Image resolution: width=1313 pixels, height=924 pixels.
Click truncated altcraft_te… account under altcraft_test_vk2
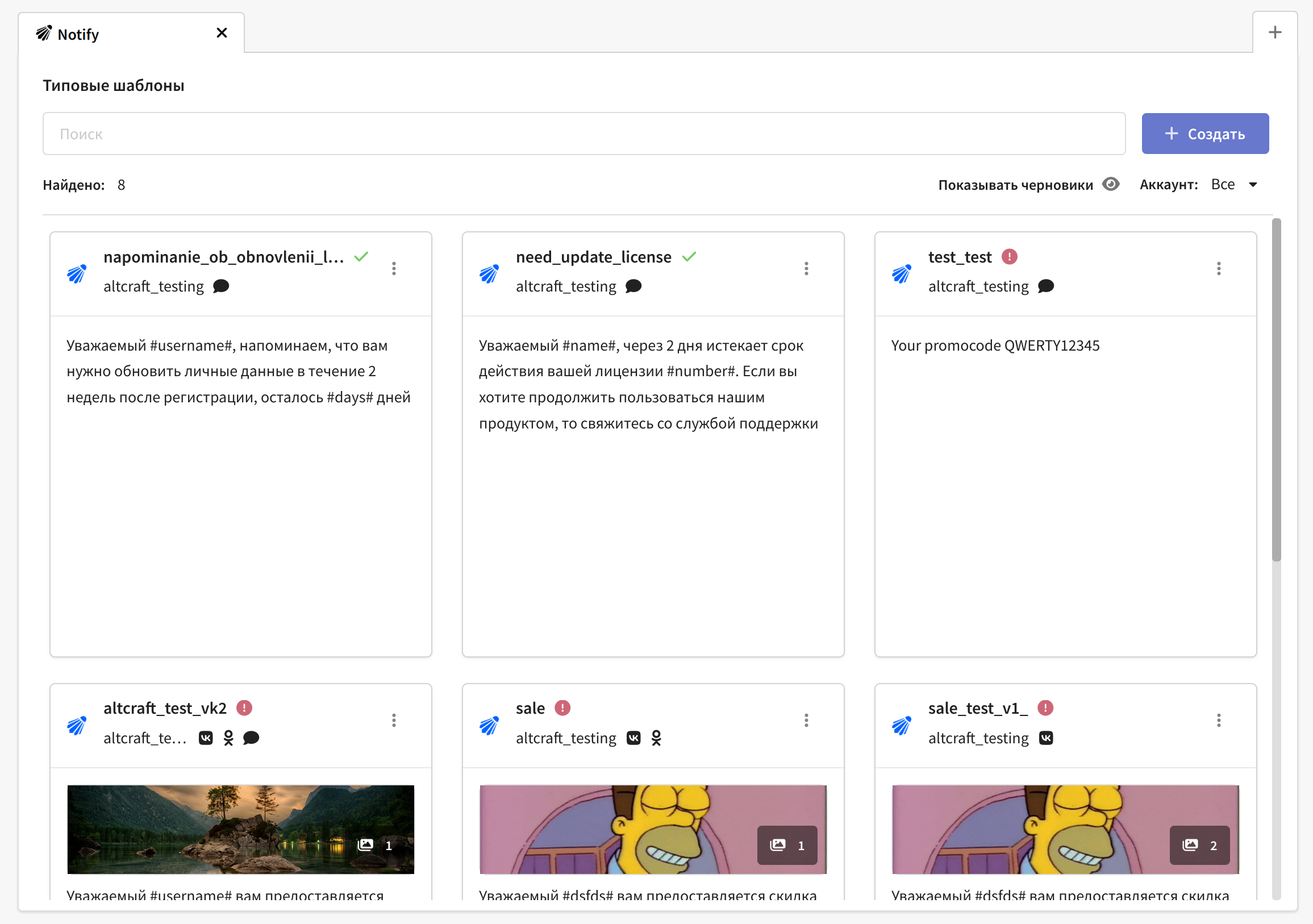[x=145, y=738]
